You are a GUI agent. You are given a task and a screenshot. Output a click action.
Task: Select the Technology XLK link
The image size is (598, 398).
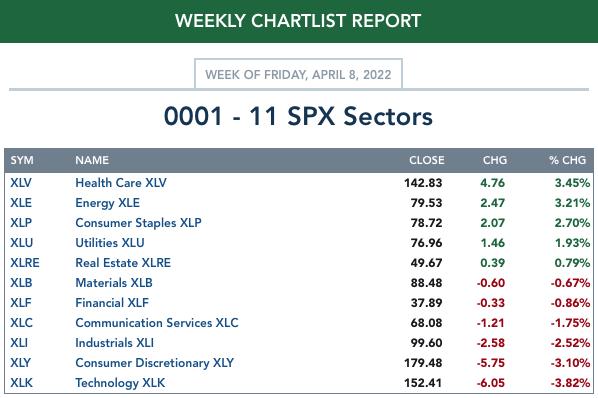point(120,383)
